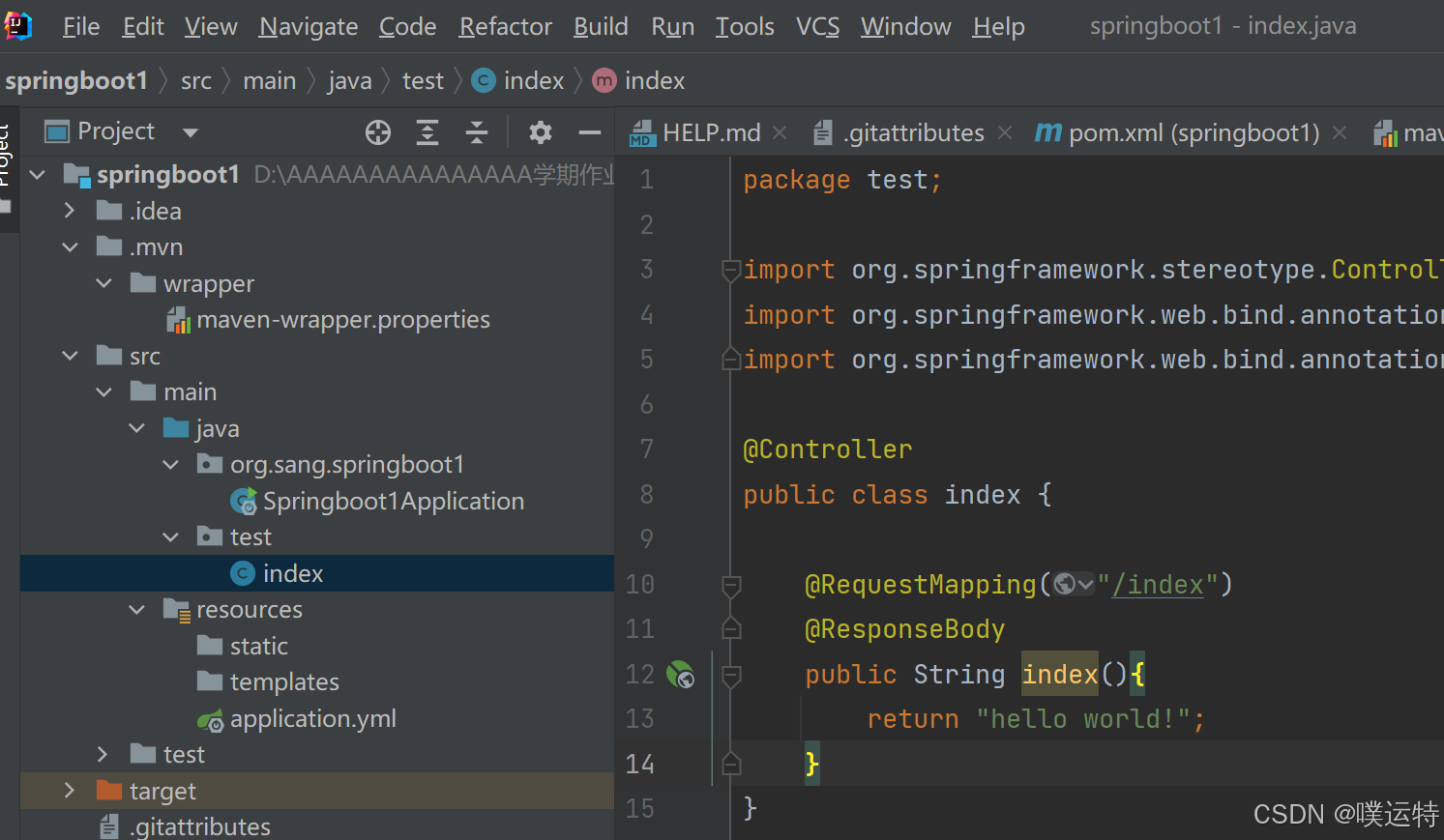Image resolution: width=1444 pixels, height=840 pixels.
Task: Collapse the resources folder
Action: pos(136,610)
